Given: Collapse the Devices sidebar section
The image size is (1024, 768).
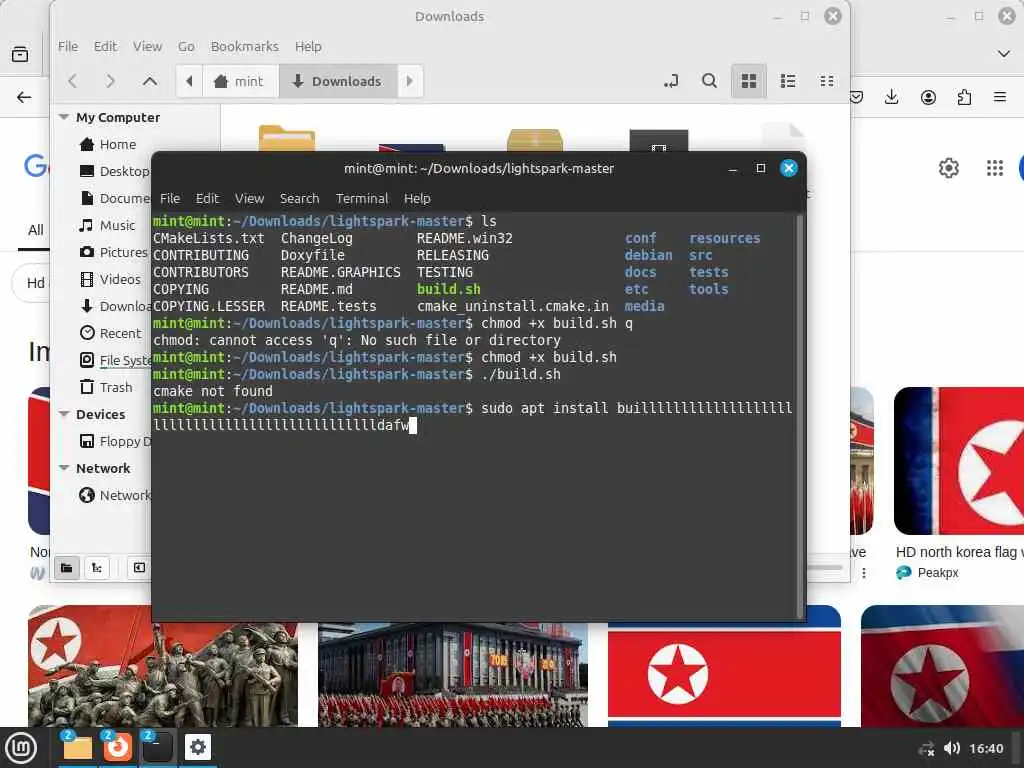Looking at the screenshot, I should [64, 414].
